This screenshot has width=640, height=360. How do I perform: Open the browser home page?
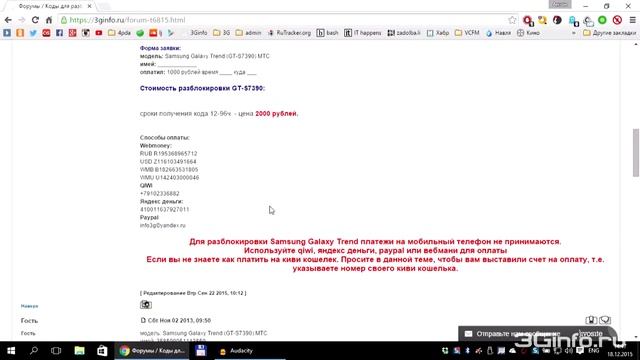click(49, 20)
